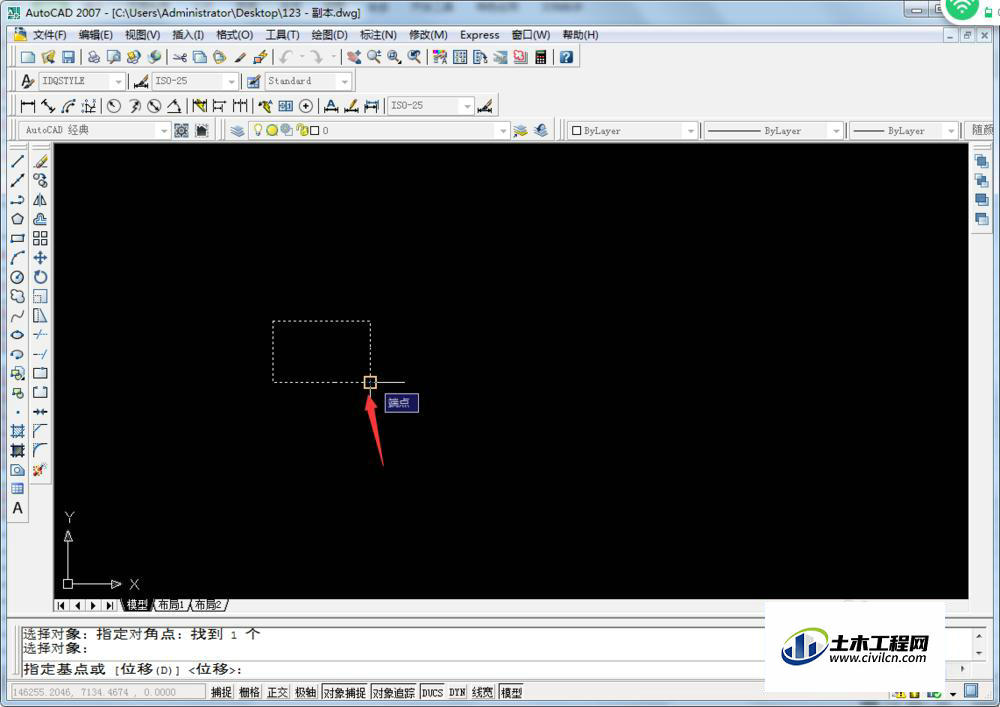
Task: Click the layer 0 color square
Action: point(314,131)
